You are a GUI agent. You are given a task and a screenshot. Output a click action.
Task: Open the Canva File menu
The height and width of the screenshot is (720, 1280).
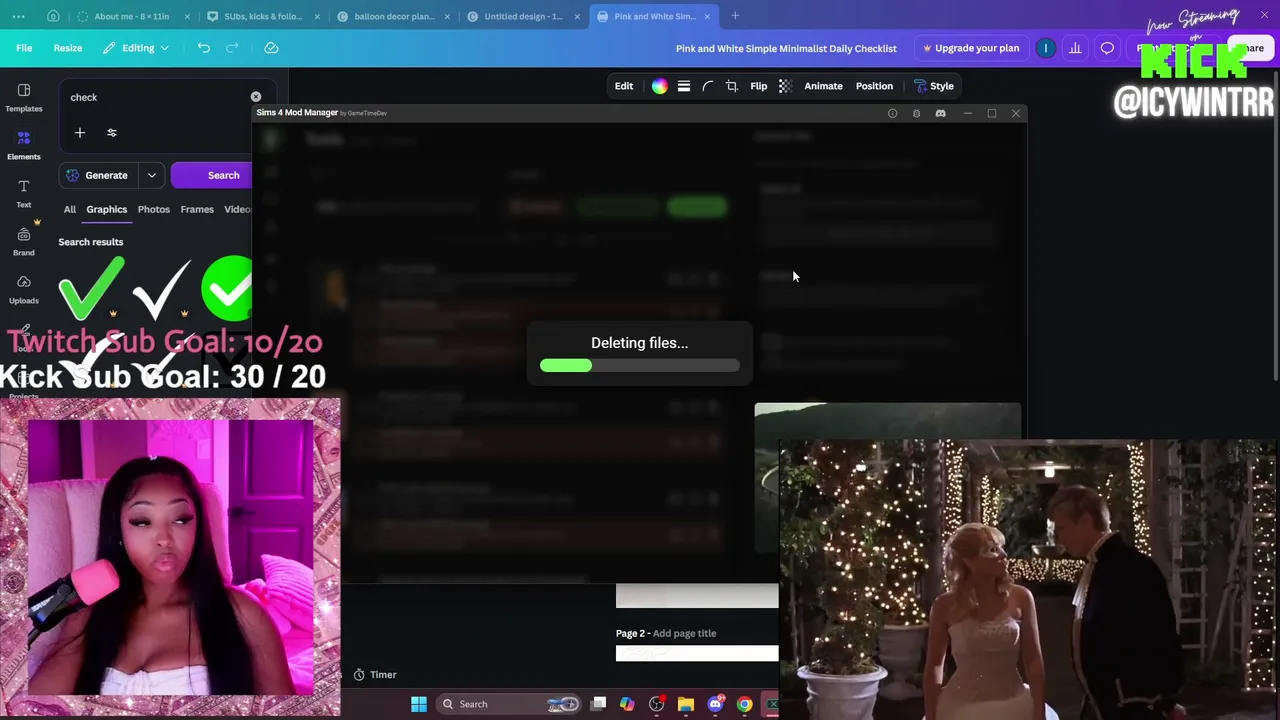[24, 48]
